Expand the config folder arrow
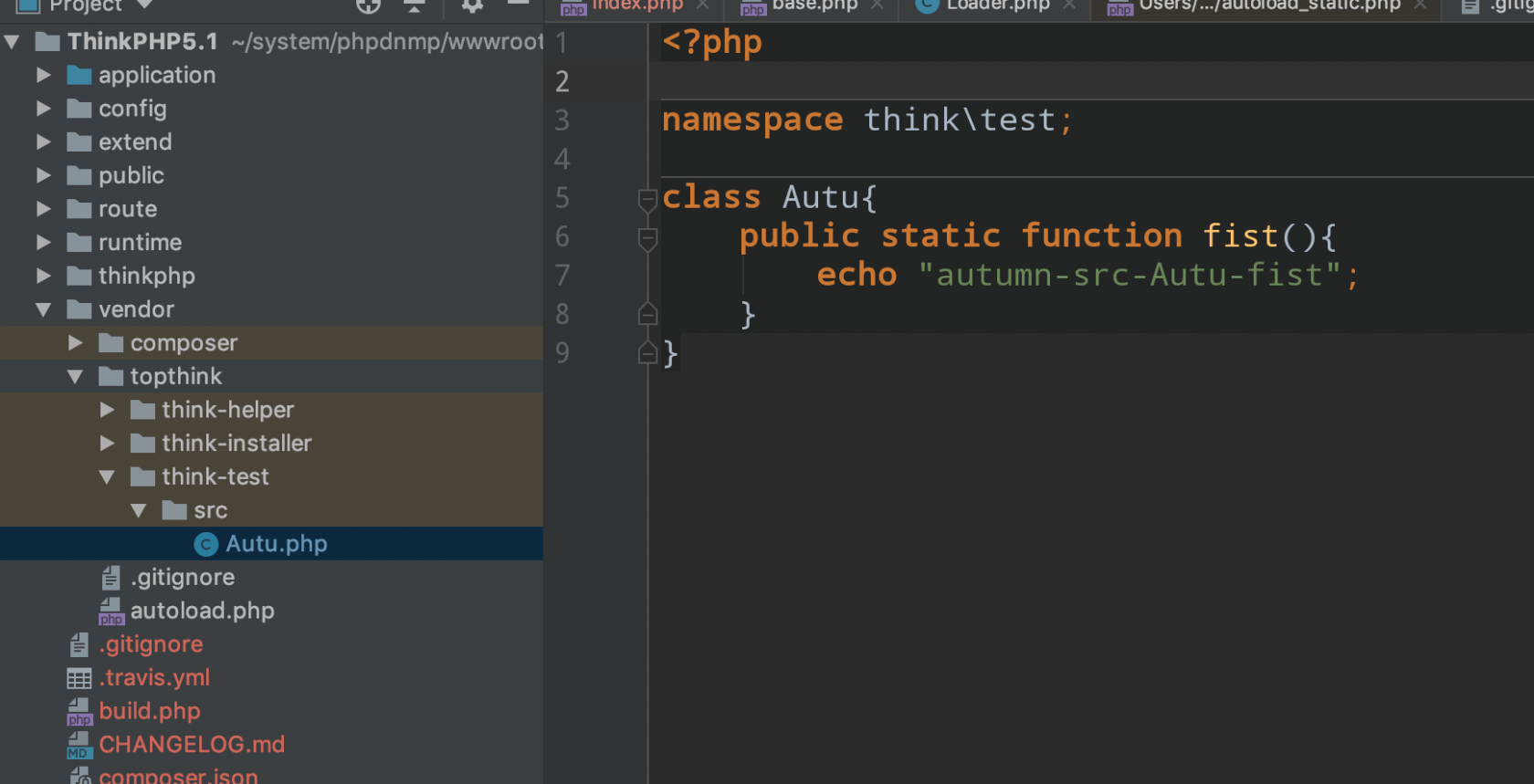Viewport: 1534px width, 784px height. 43,109
